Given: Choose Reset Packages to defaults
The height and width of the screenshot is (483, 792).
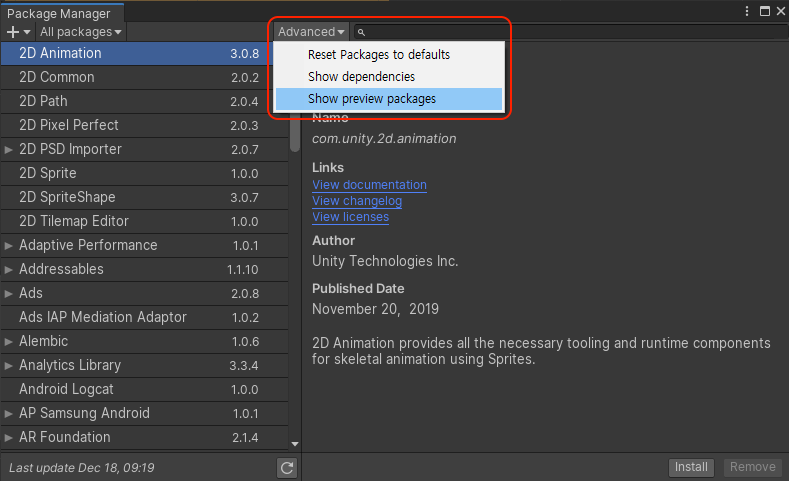Looking at the screenshot, I should 388,55.
